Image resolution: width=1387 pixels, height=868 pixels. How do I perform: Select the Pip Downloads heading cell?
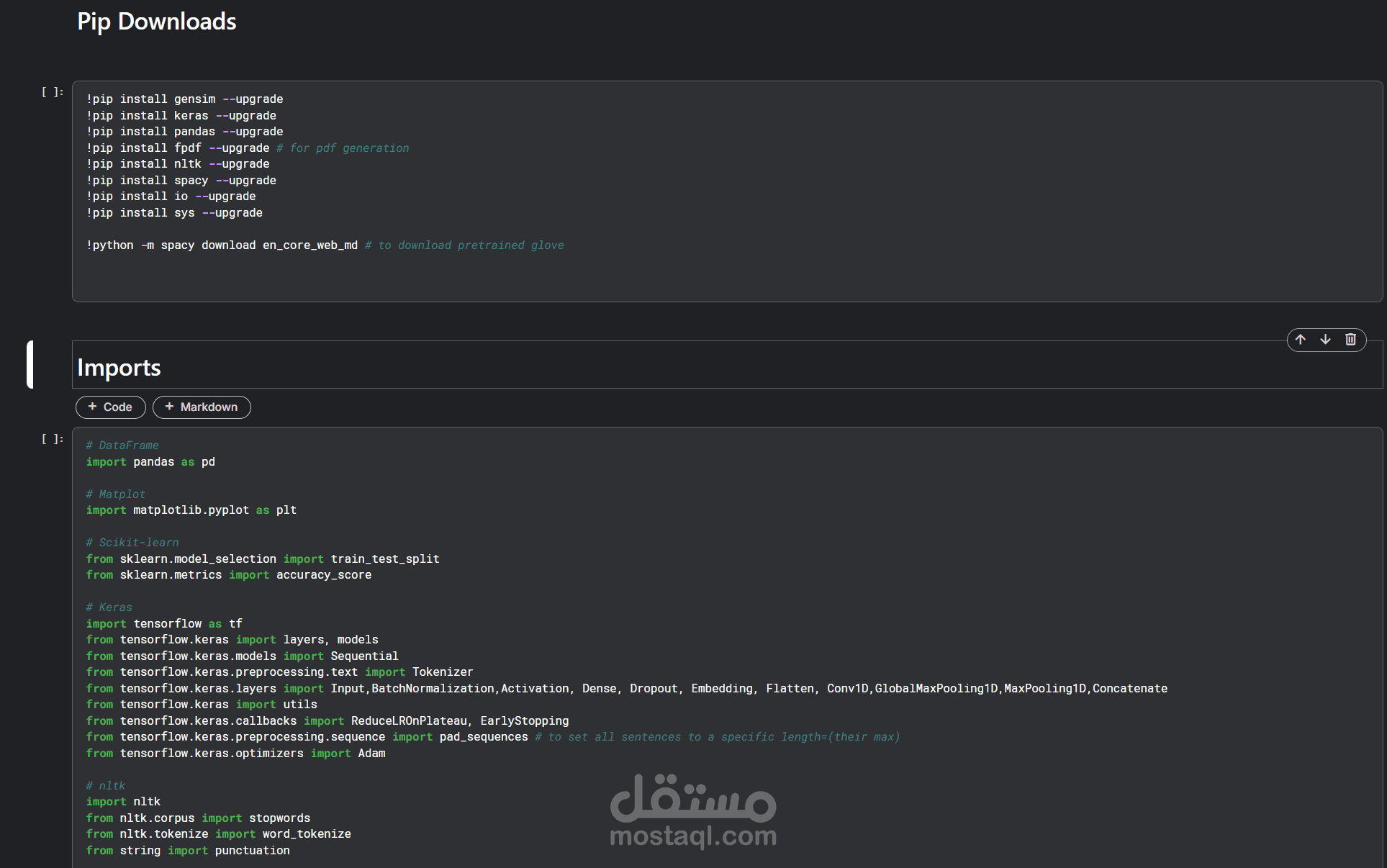click(x=157, y=22)
